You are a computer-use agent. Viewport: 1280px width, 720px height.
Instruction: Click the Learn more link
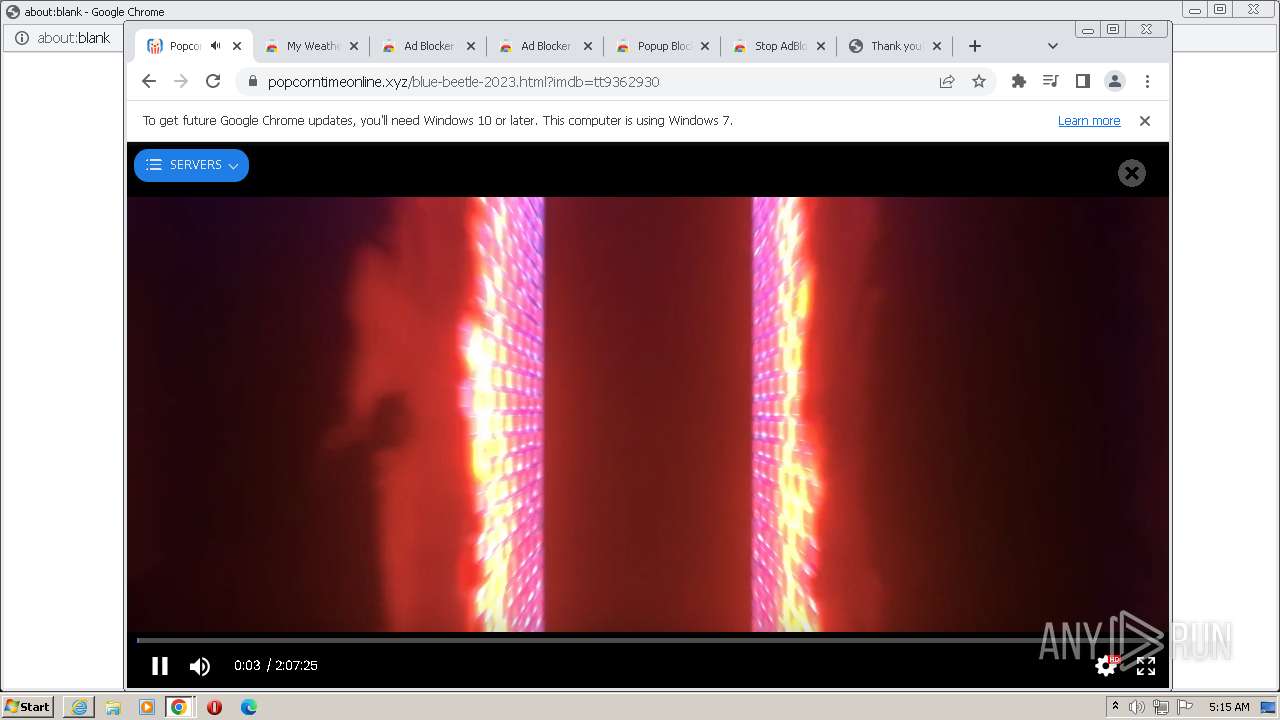pos(1089,121)
